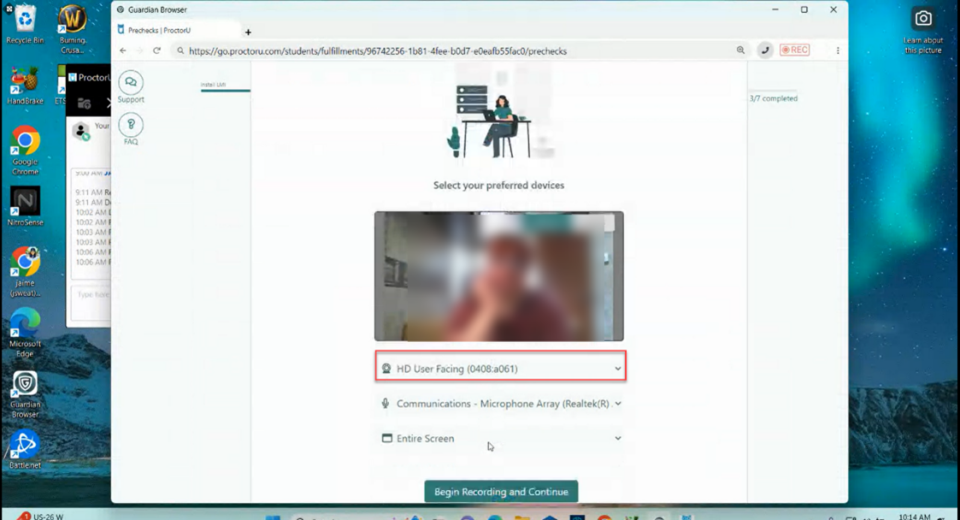Open Battle.net desktop shortcut
Viewport: 960px width, 520px height.
click(x=24, y=444)
